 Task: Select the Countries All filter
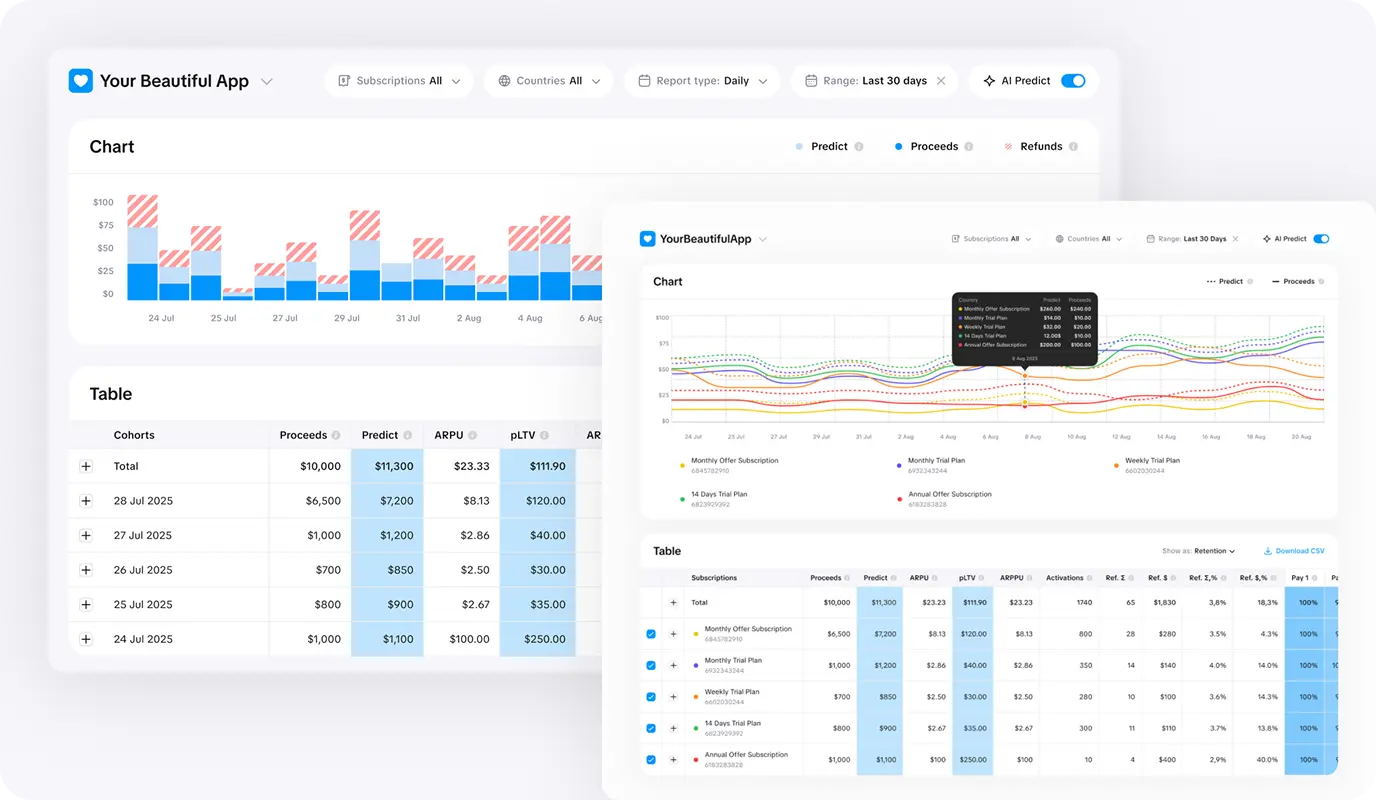(x=548, y=81)
